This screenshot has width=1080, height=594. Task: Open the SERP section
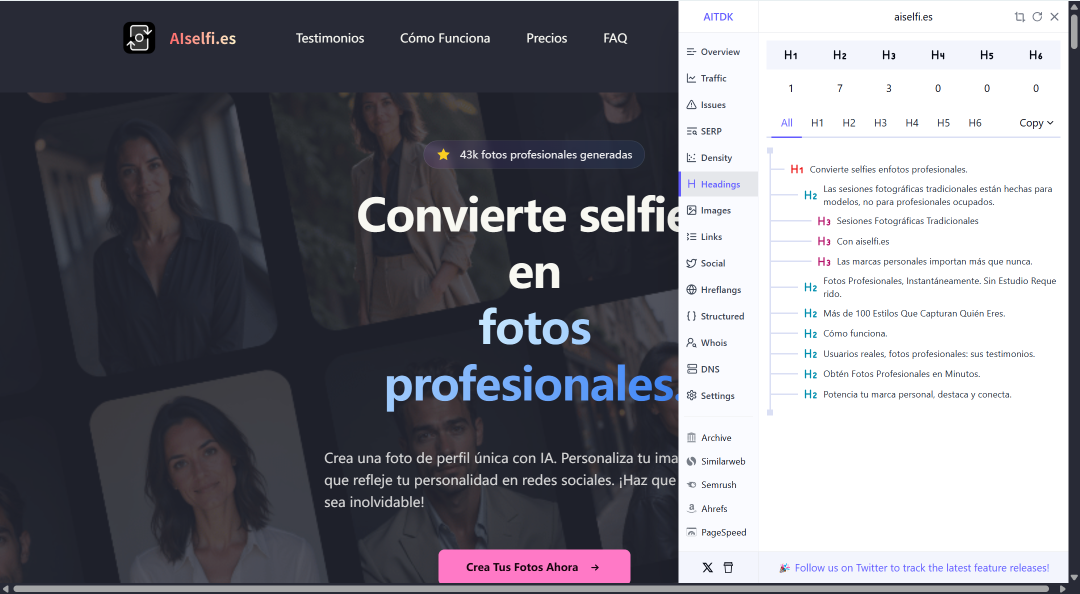[718, 131]
